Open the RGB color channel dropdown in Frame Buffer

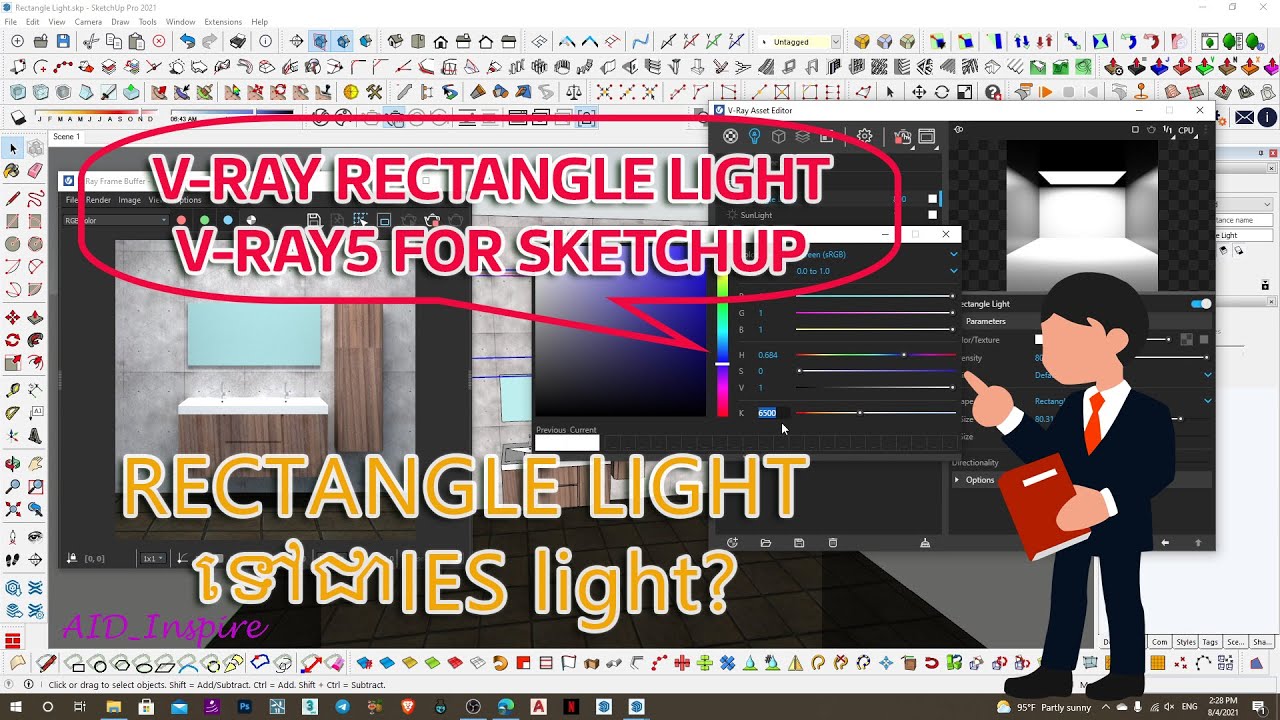(115, 220)
